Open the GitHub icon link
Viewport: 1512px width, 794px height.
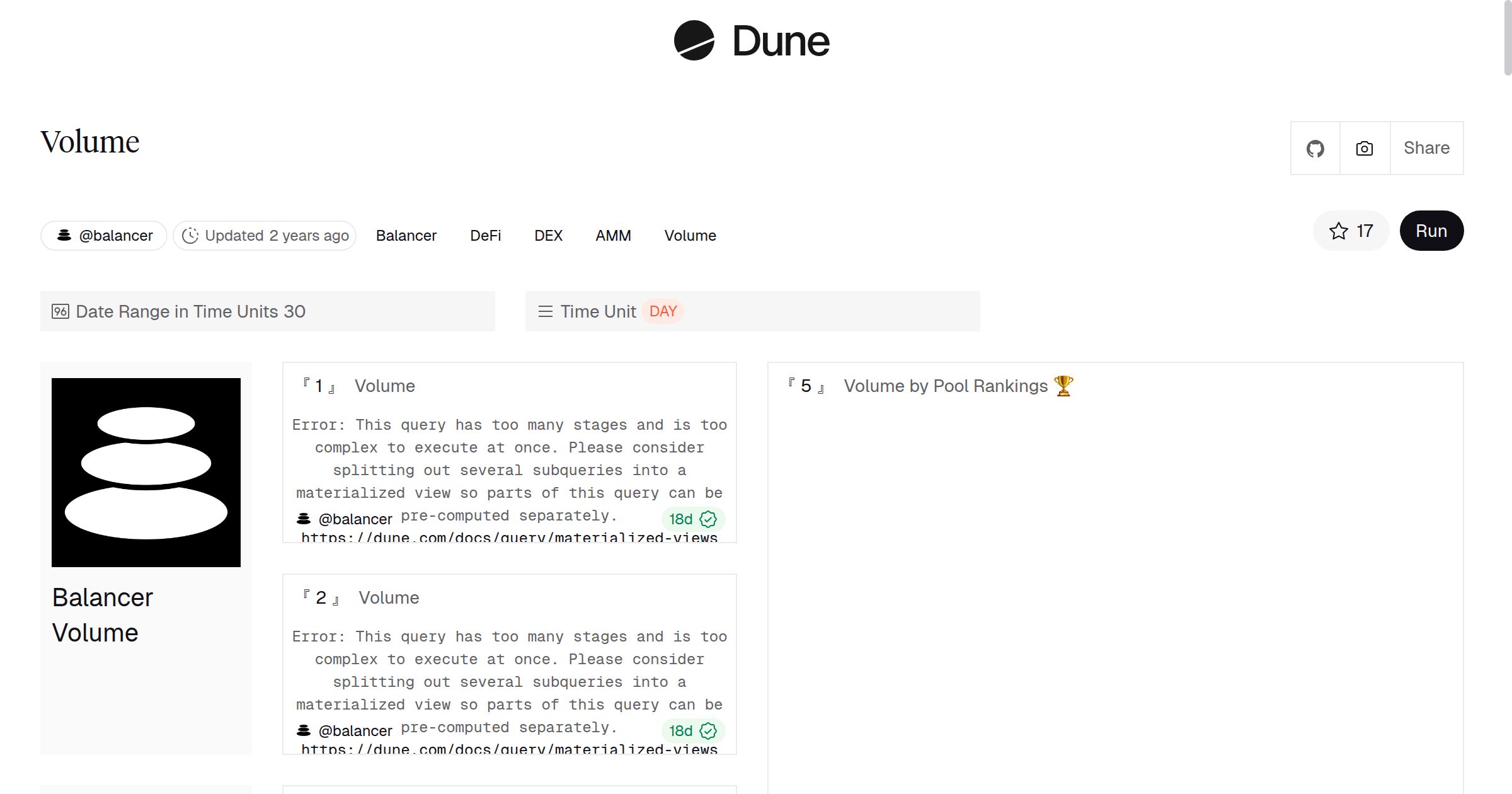1315,149
